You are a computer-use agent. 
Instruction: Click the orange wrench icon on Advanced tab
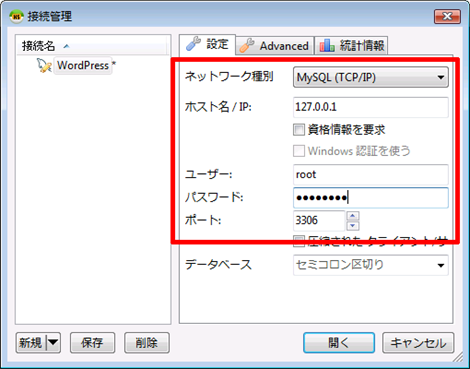[x=247, y=46]
